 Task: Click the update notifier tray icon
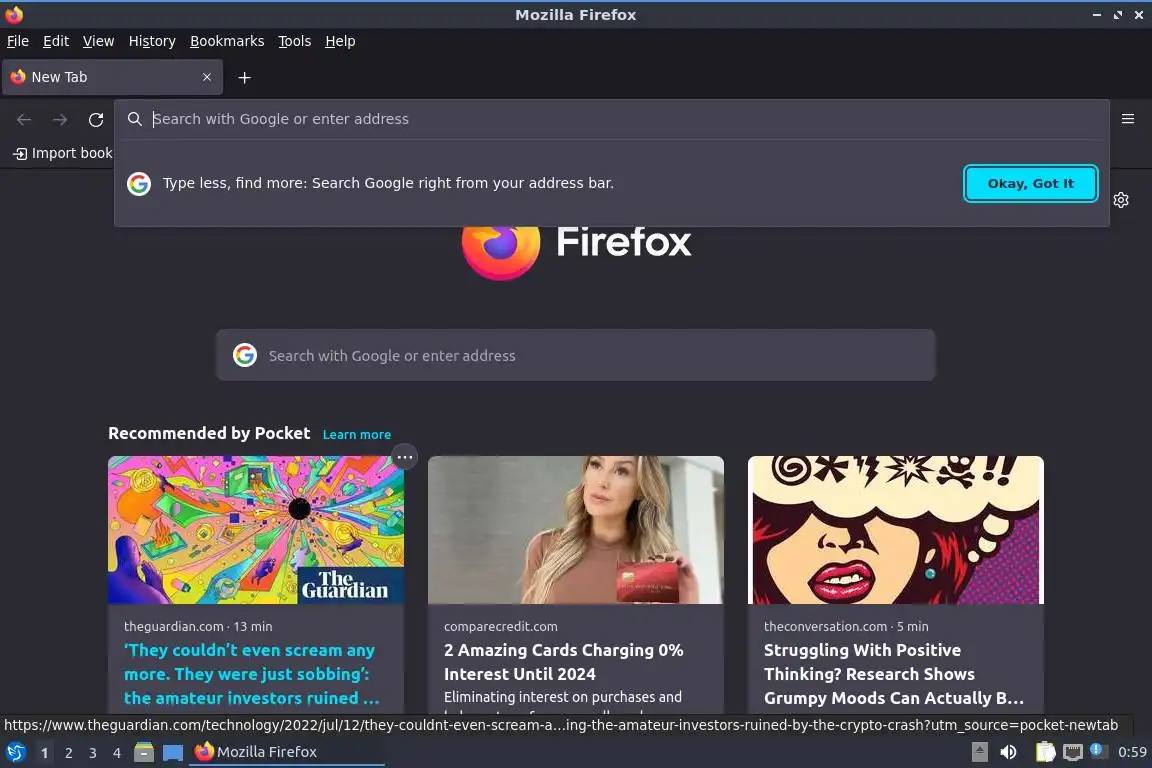pyautogui.click(x=1098, y=750)
